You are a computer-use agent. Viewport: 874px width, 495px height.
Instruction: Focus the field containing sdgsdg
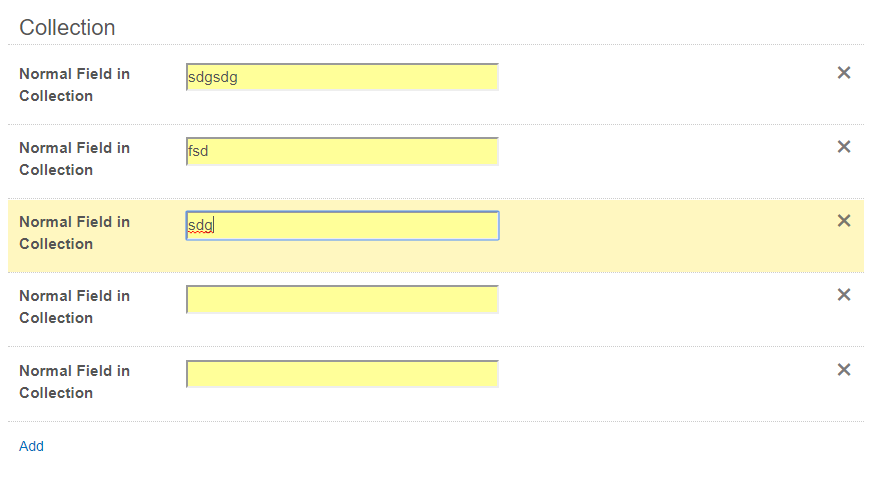(342, 77)
